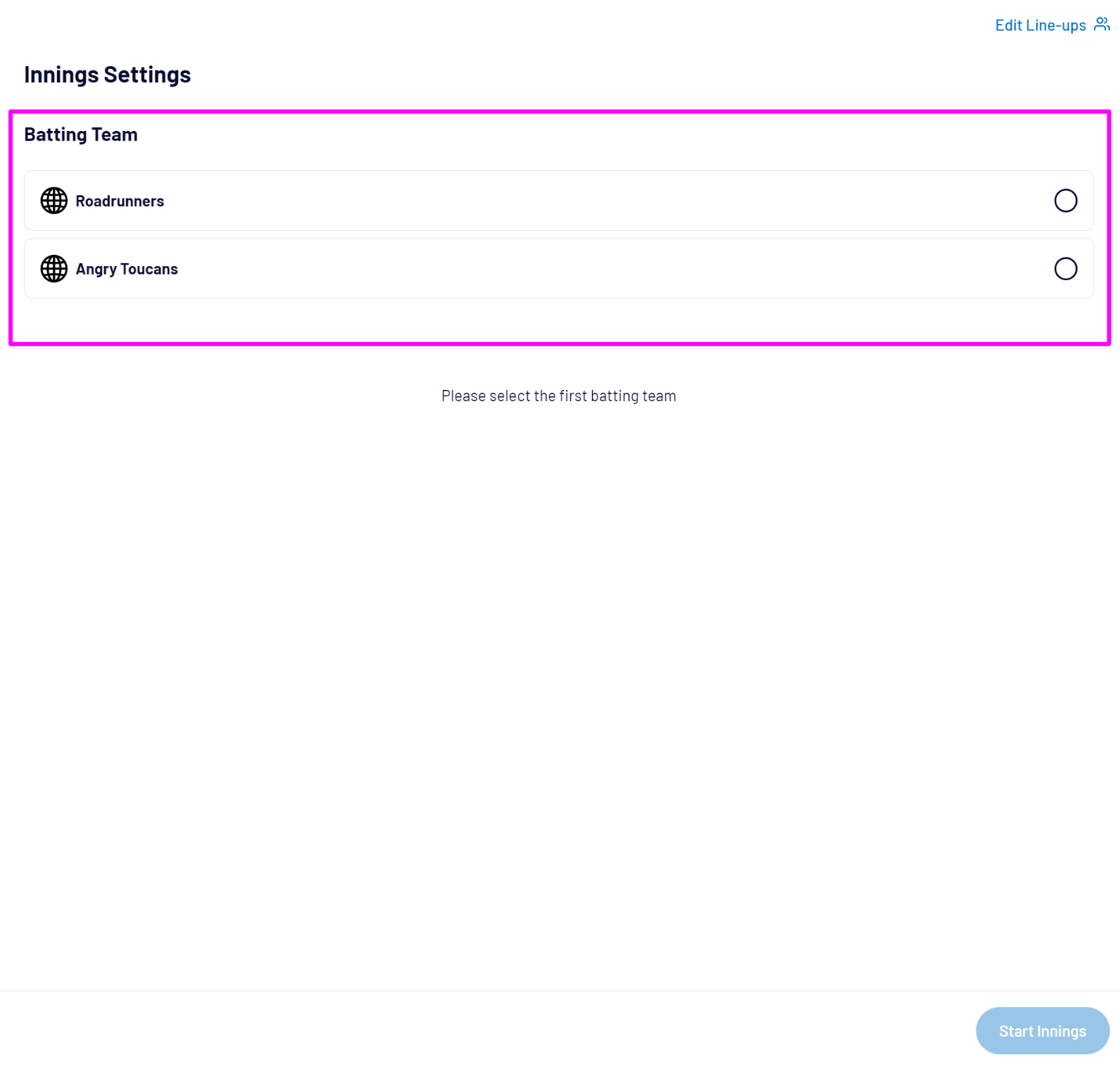The height and width of the screenshot is (1067, 1120).
Task: Click the 'Please select the first batting team' message
Action: [x=558, y=396]
